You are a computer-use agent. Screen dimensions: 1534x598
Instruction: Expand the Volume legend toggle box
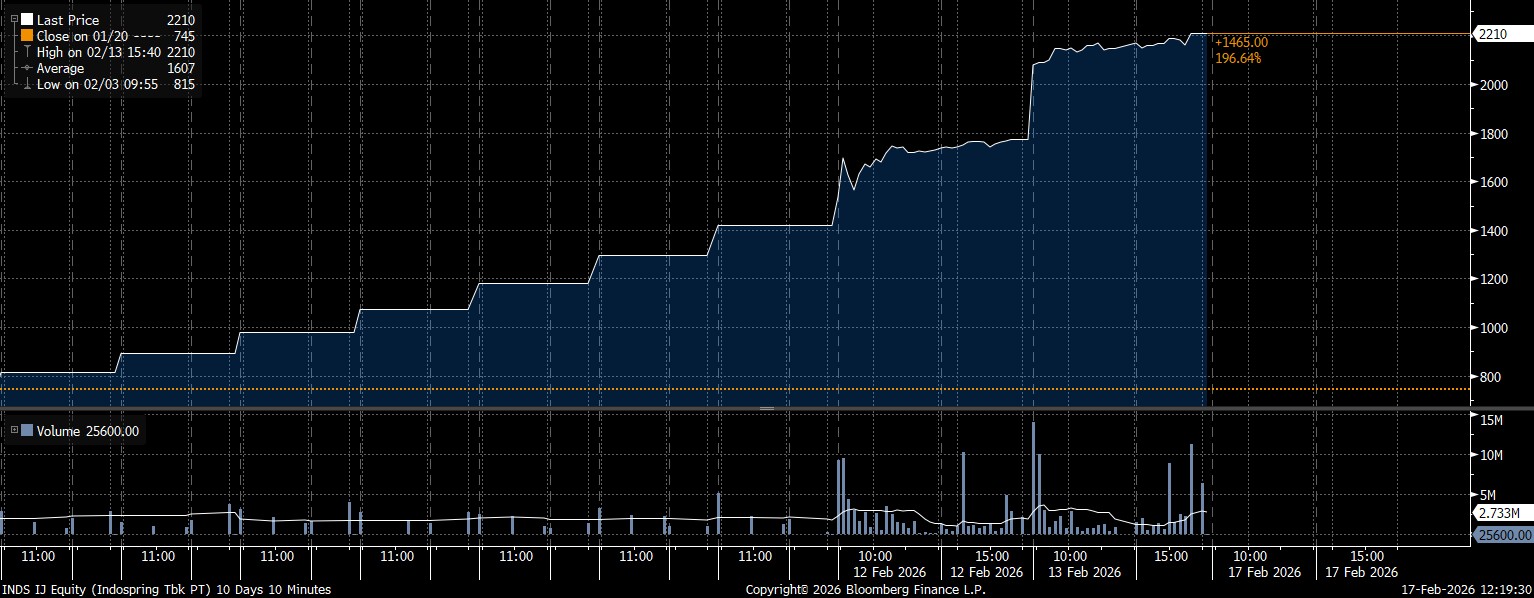coord(14,431)
